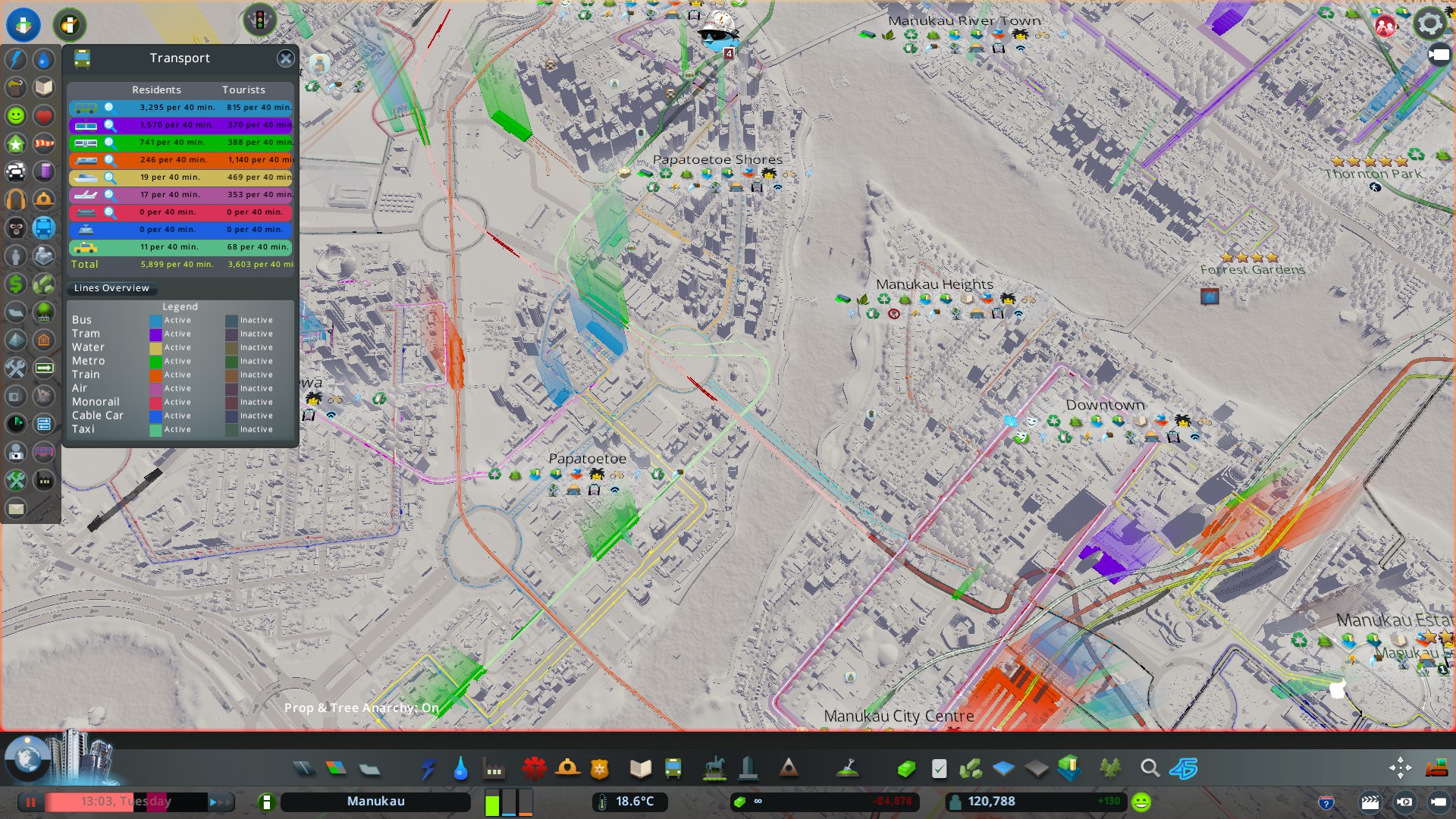Viewport: 1456px width, 819px height.
Task: Toggle Tram line visibility magnifier
Action: tap(110, 125)
